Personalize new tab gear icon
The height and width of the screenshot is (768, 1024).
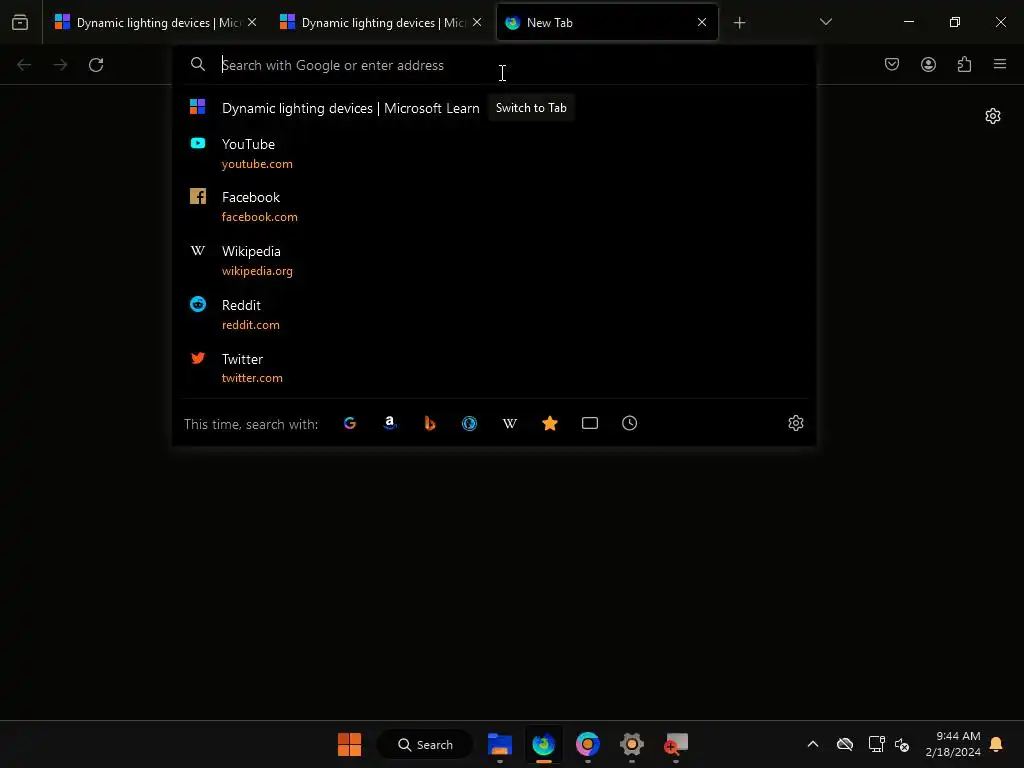tap(993, 116)
